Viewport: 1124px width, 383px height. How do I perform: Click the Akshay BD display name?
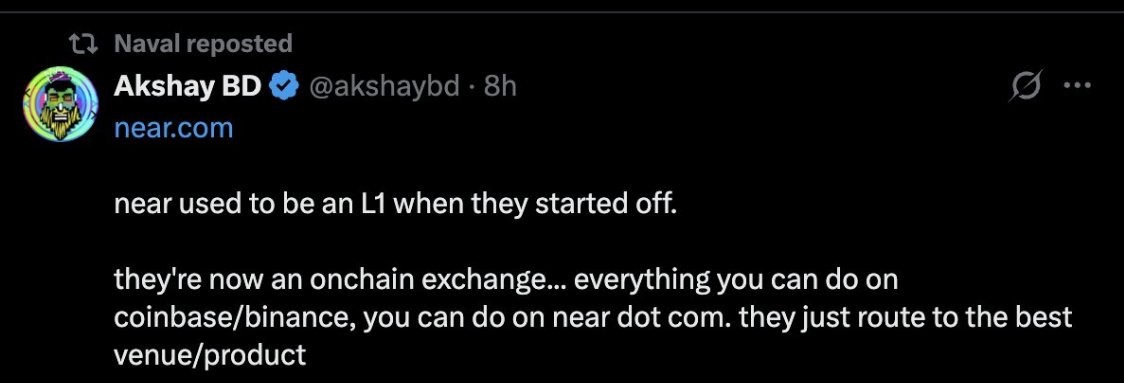188,87
